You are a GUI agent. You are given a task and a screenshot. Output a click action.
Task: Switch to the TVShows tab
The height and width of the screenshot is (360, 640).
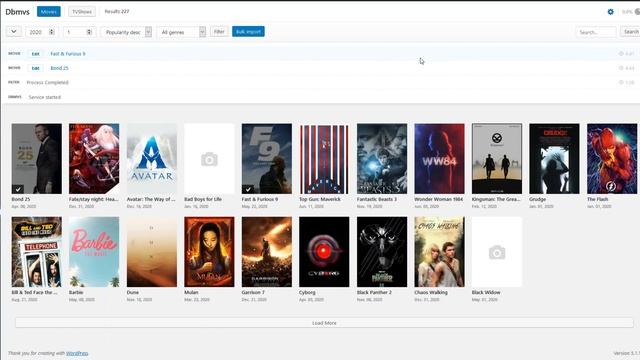[82, 11]
